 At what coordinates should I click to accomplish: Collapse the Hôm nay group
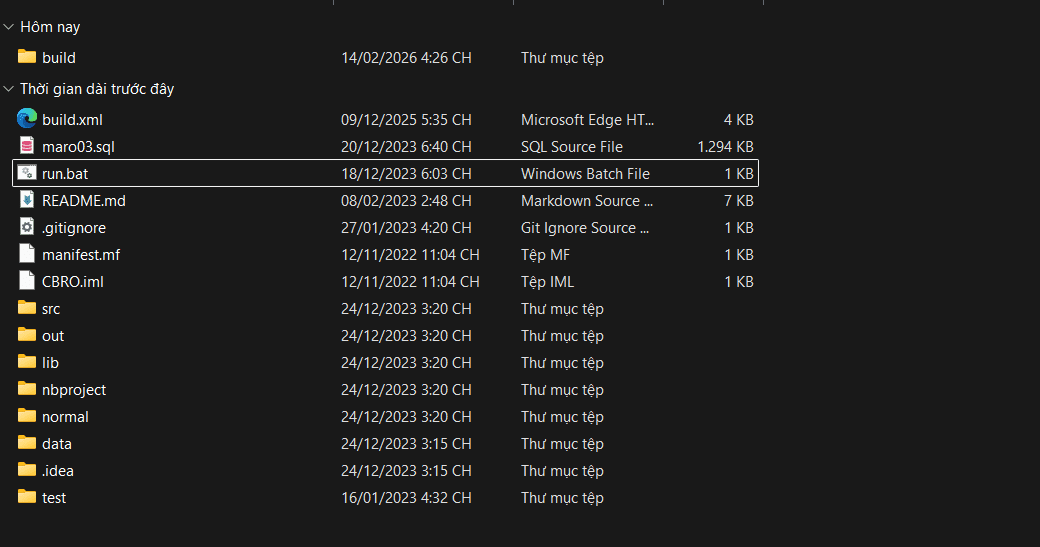coord(9,27)
